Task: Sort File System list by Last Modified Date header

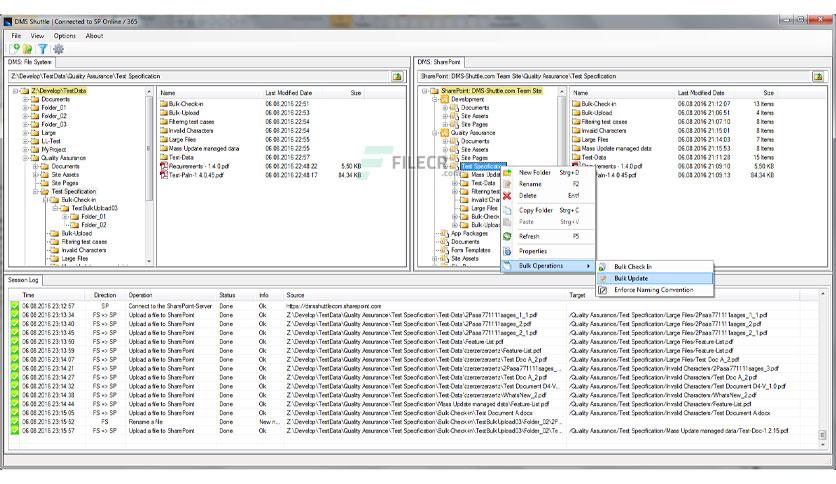Action: [x=288, y=93]
